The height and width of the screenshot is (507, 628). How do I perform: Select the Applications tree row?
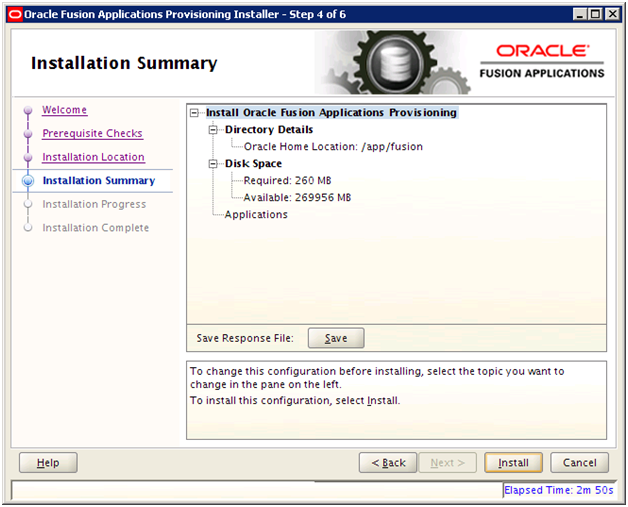[x=256, y=215]
